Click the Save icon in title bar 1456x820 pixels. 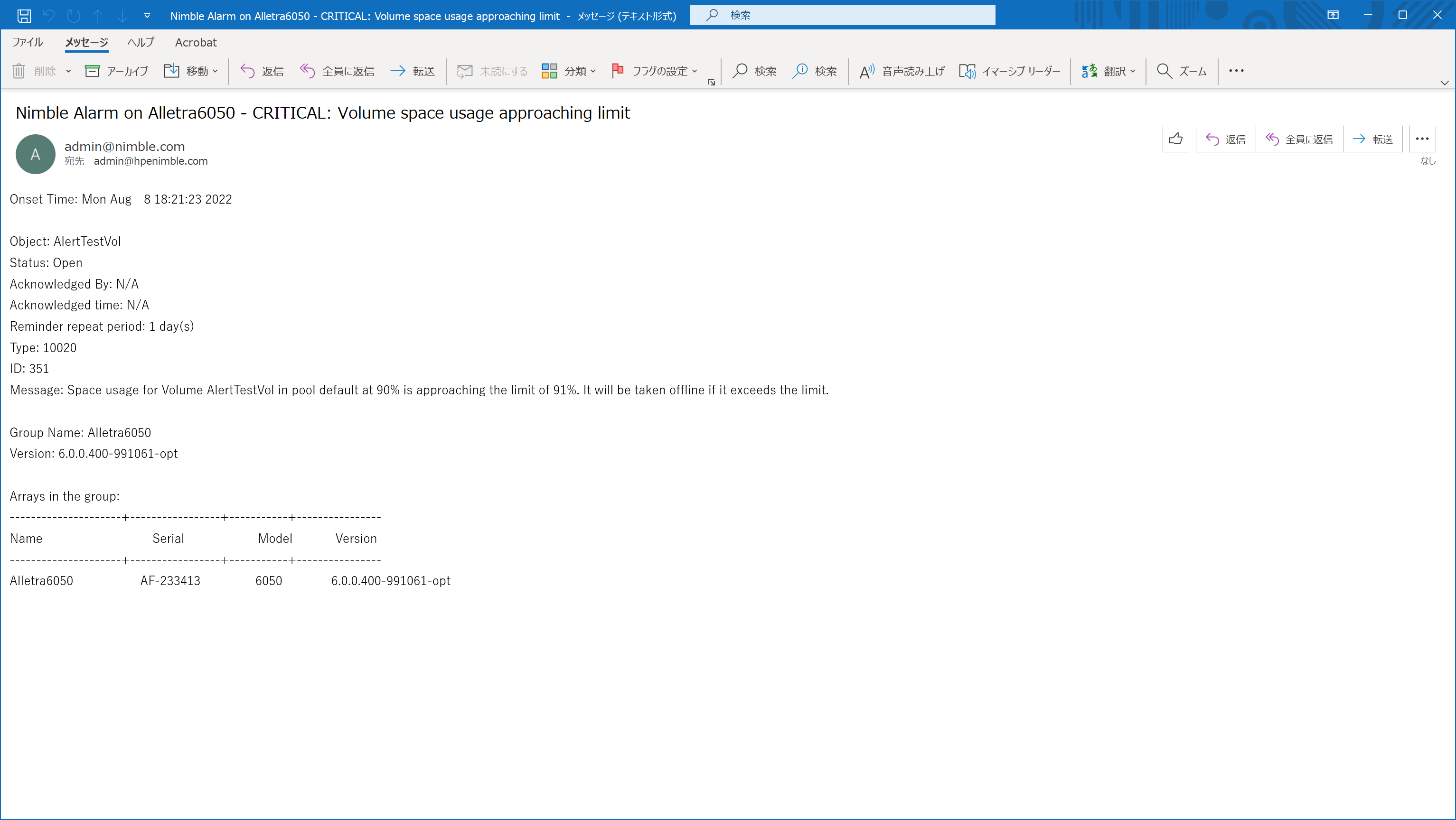click(x=24, y=15)
